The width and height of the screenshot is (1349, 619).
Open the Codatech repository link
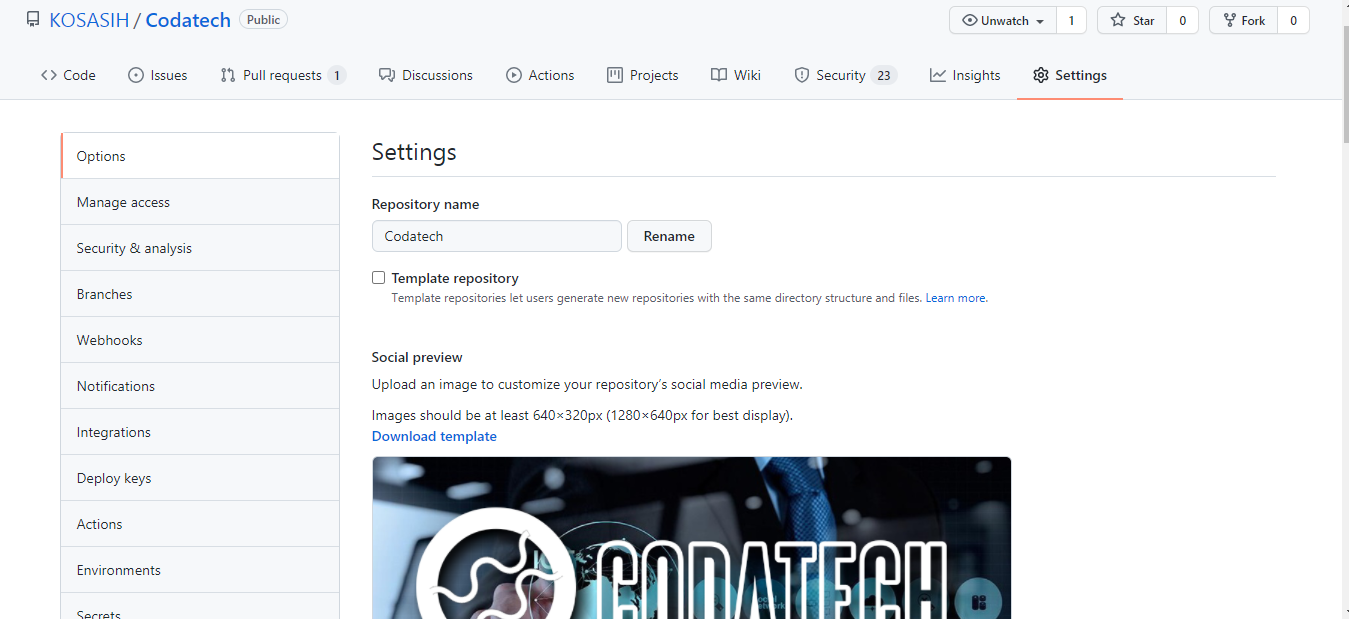188,20
